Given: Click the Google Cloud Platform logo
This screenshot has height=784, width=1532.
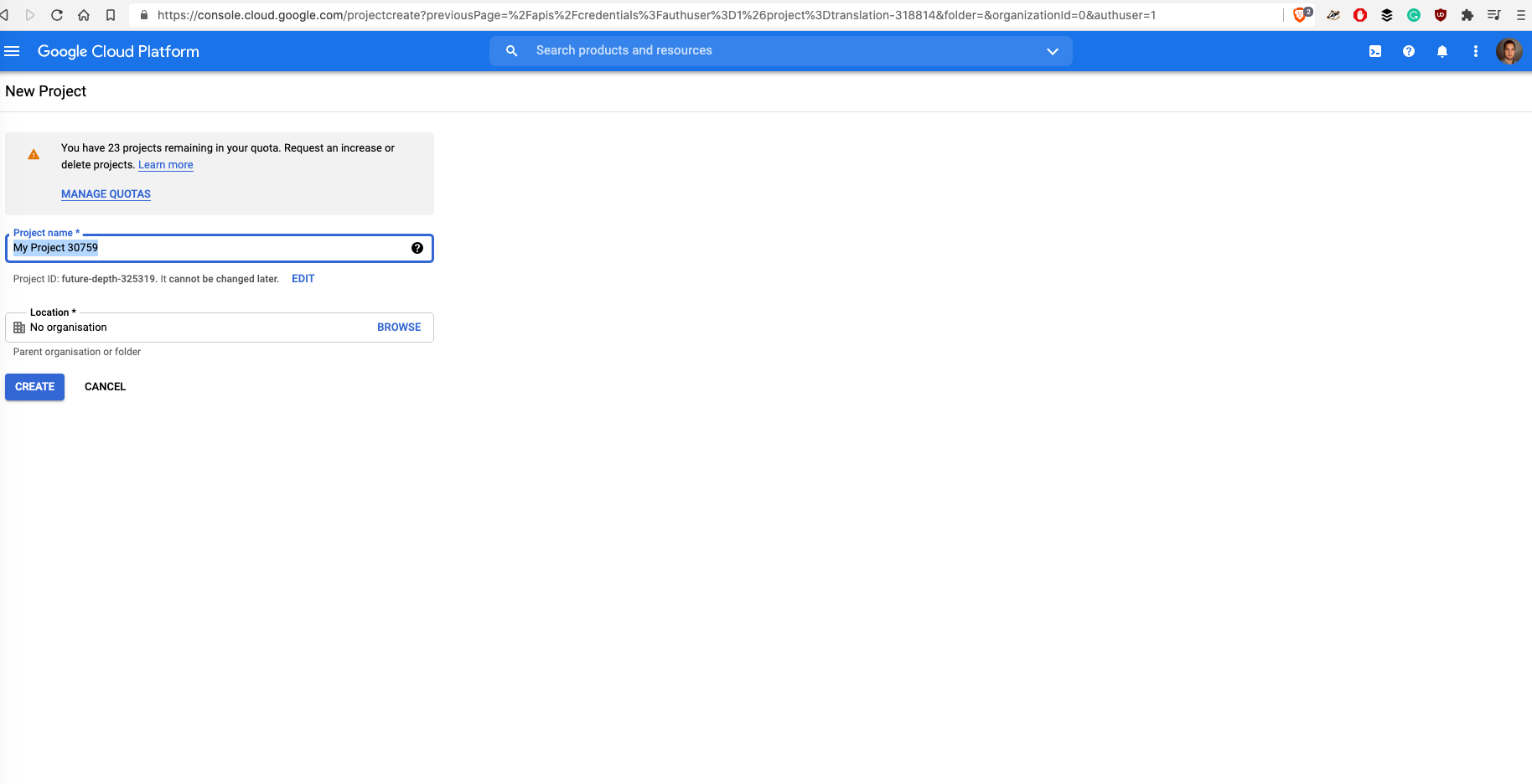Looking at the screenshot, I should point(118,51).
